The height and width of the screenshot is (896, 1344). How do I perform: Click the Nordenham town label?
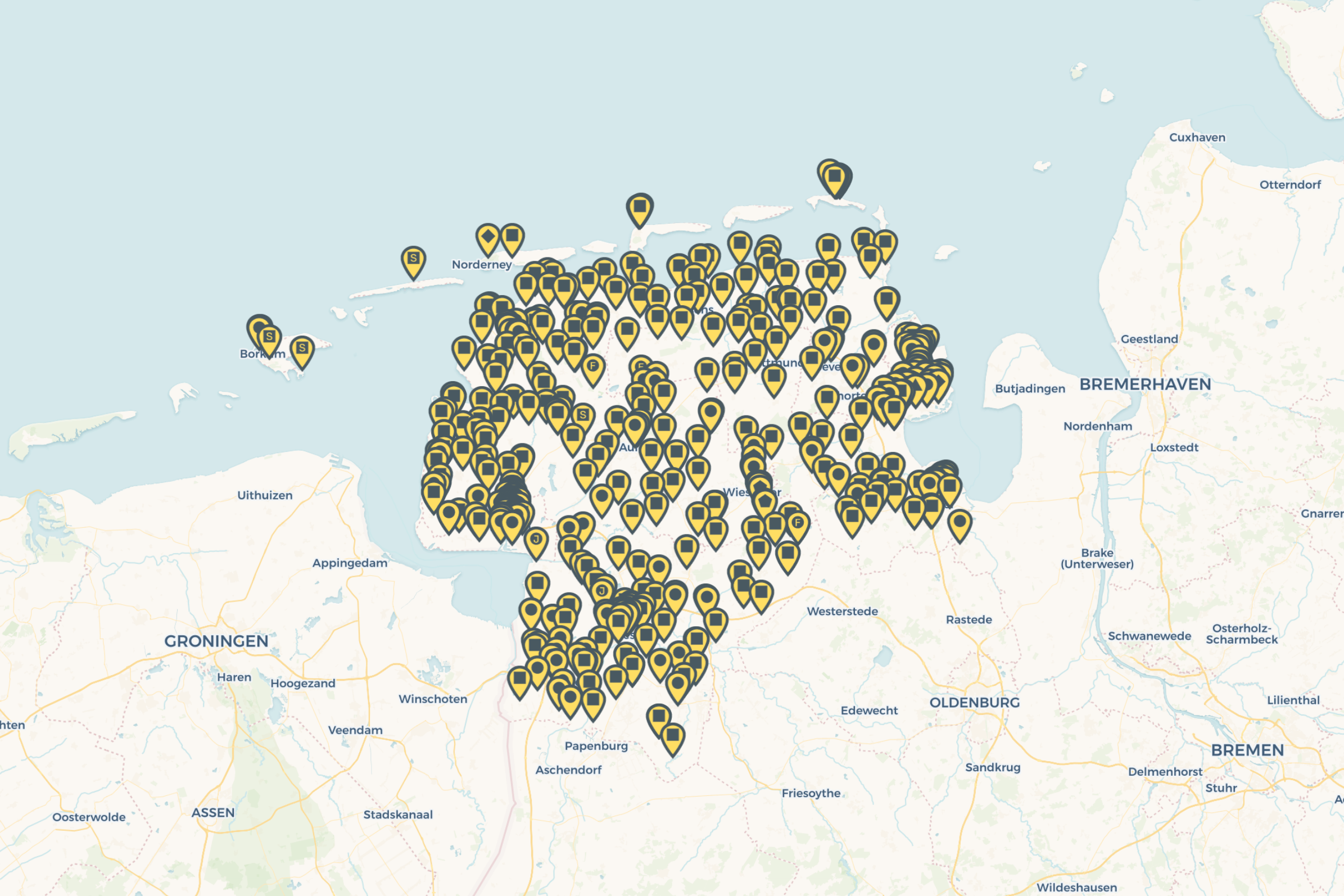(1098, 426)
